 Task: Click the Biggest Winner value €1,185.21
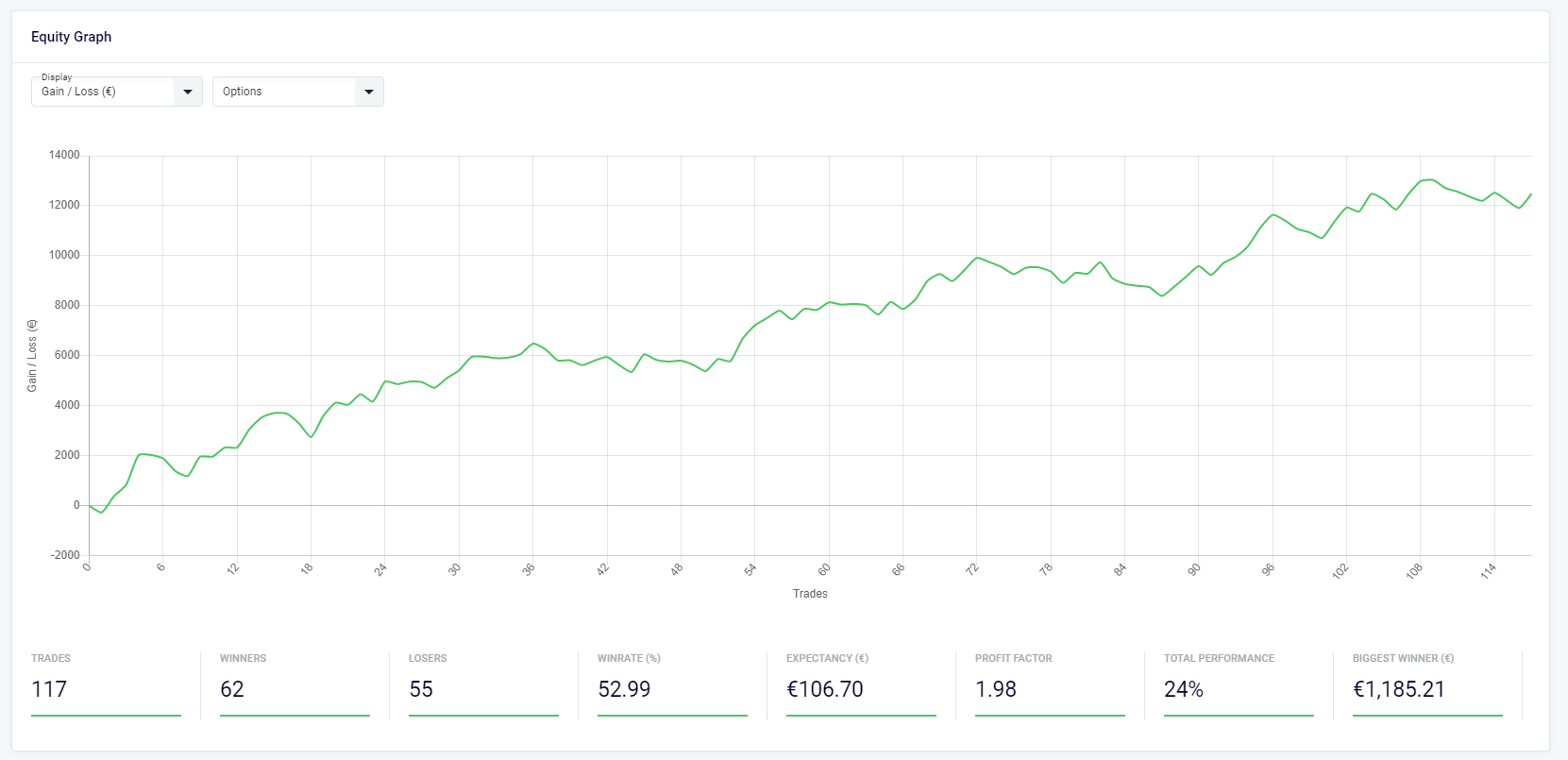1399,689
